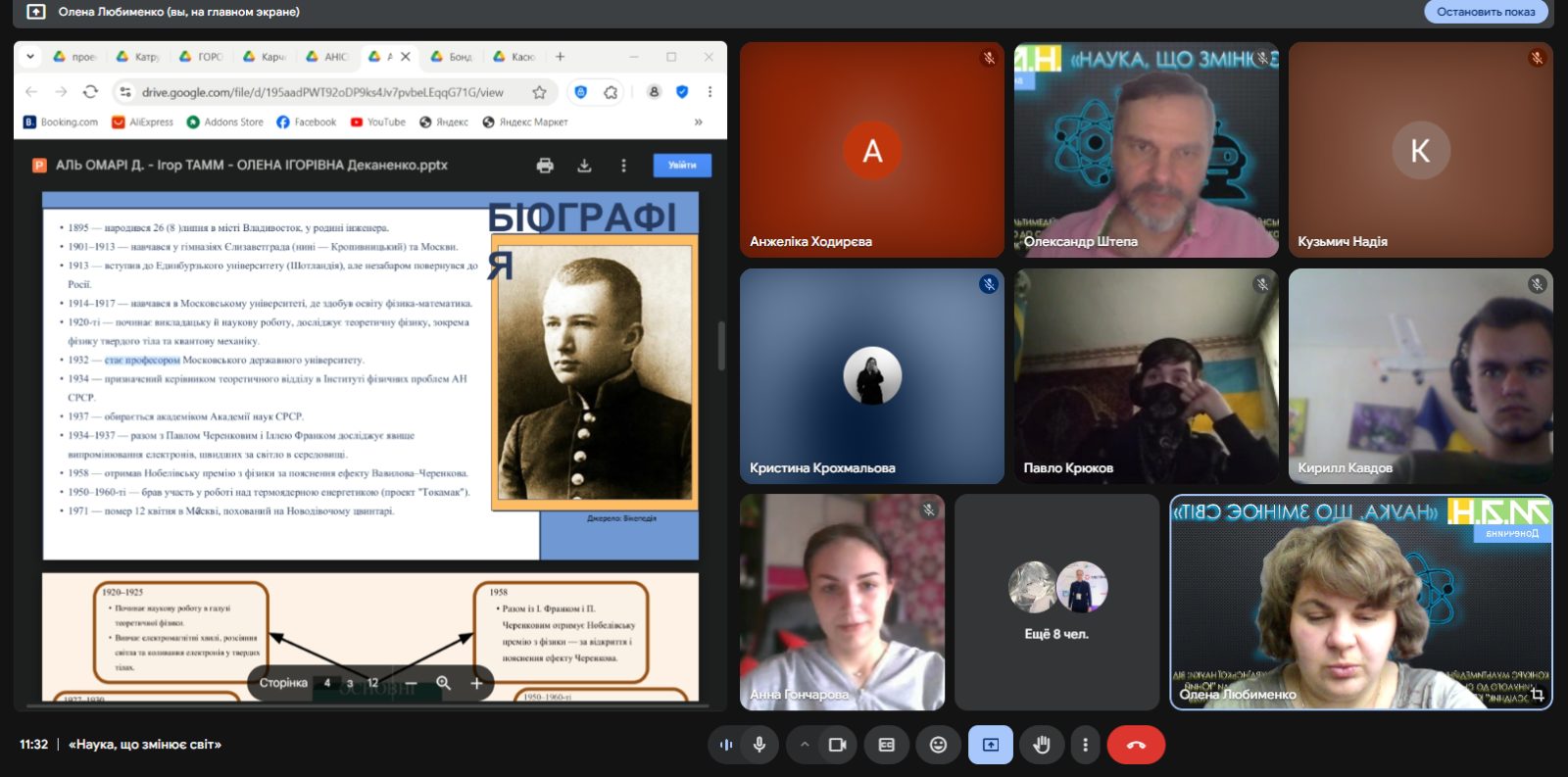Mute the microphone button
Screen dimensions: 1568x777
(759, 745)
